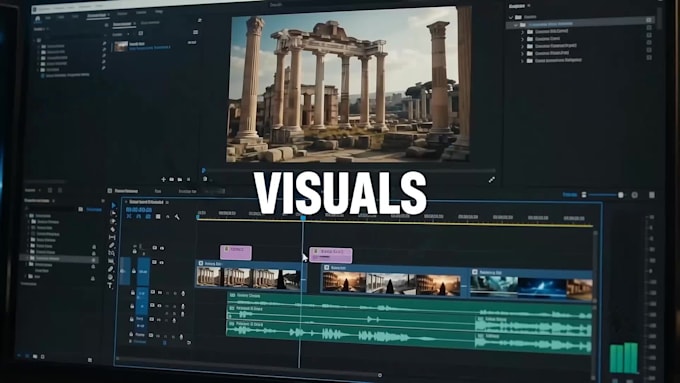Play the preview with the blue triangle
Image resolution: width=680 pixels, height=383 pixels.
tap(203, 170)
